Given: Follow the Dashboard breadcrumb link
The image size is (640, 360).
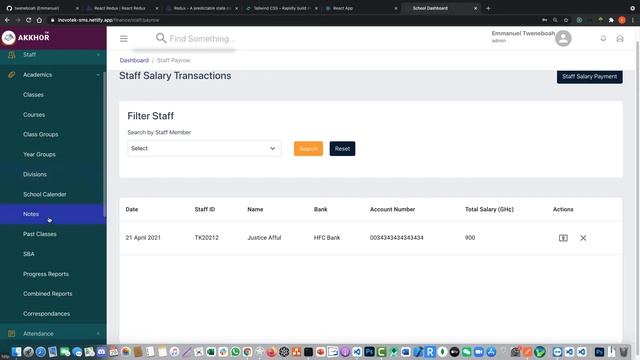Looking at the screenshot, I should coord(134,60).
